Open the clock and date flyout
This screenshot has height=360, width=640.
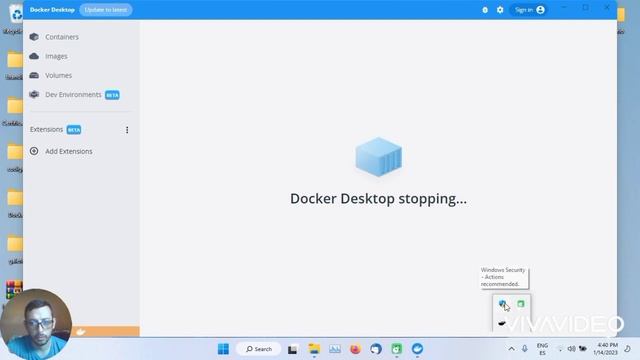pos(605,349)
